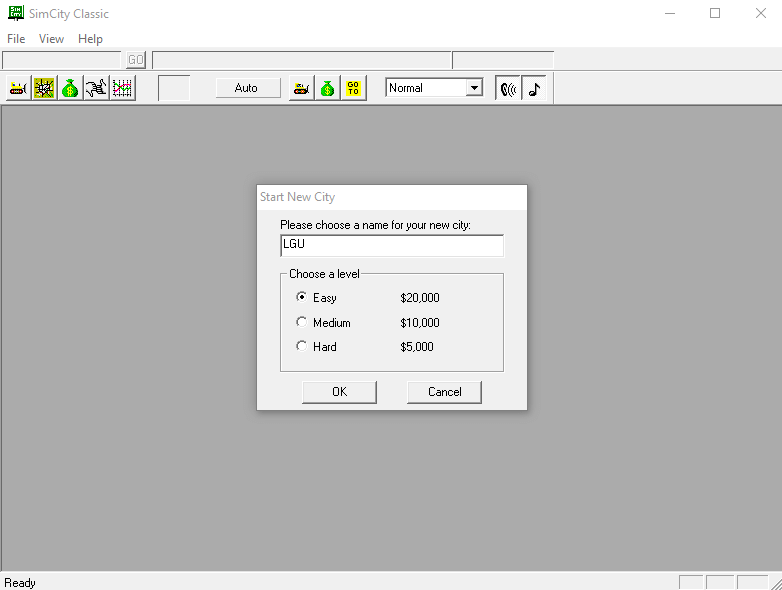
Task: Open the File menu
Action: [x=16, y=39]
